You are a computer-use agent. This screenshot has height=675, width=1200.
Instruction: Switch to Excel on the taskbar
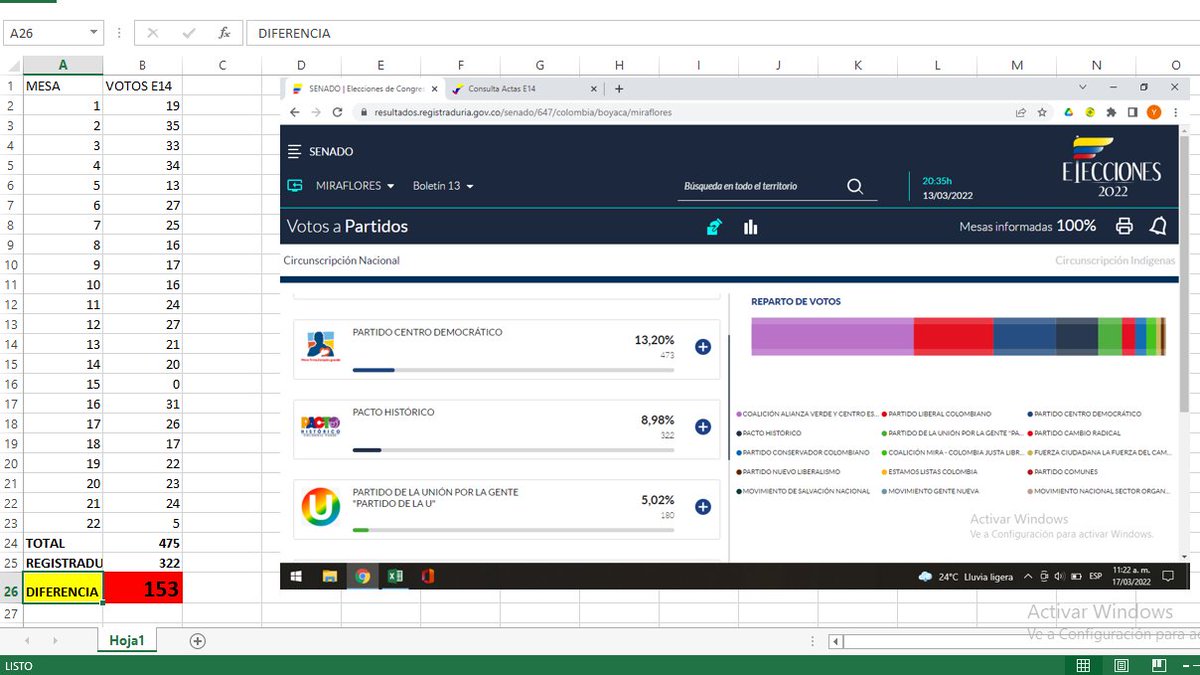coord(395,577)
